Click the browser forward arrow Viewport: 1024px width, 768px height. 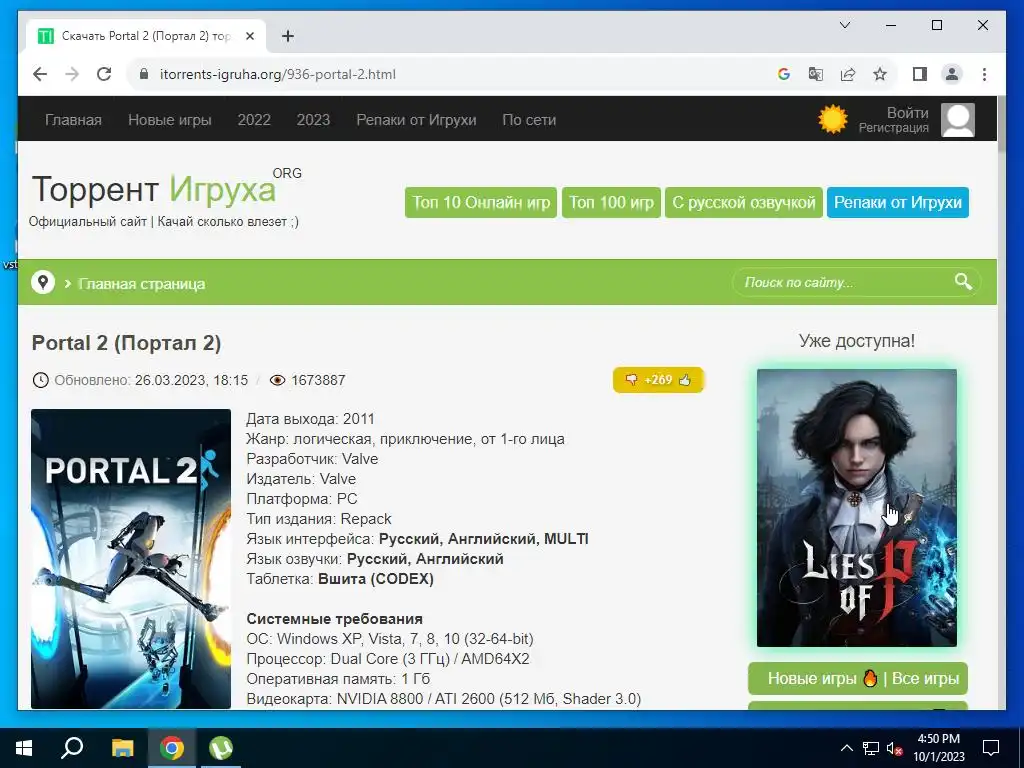72,74
